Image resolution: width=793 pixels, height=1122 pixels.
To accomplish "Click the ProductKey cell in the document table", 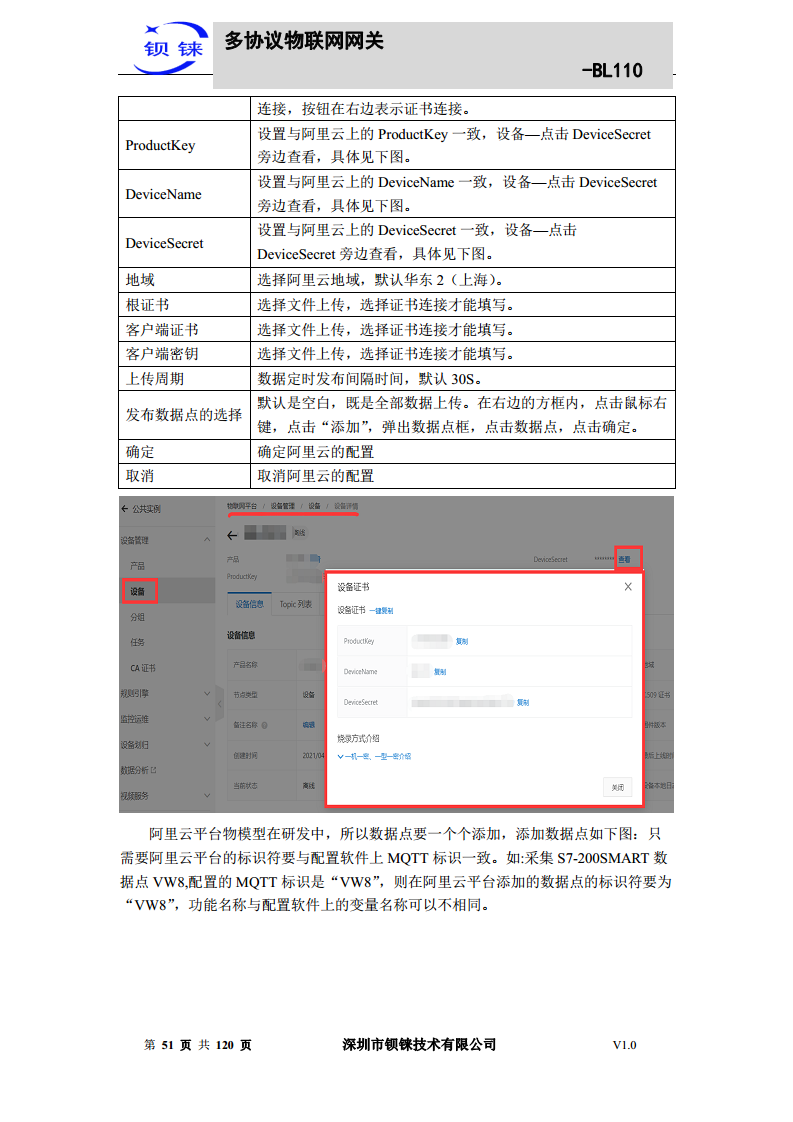I will [x=184, y=145].
